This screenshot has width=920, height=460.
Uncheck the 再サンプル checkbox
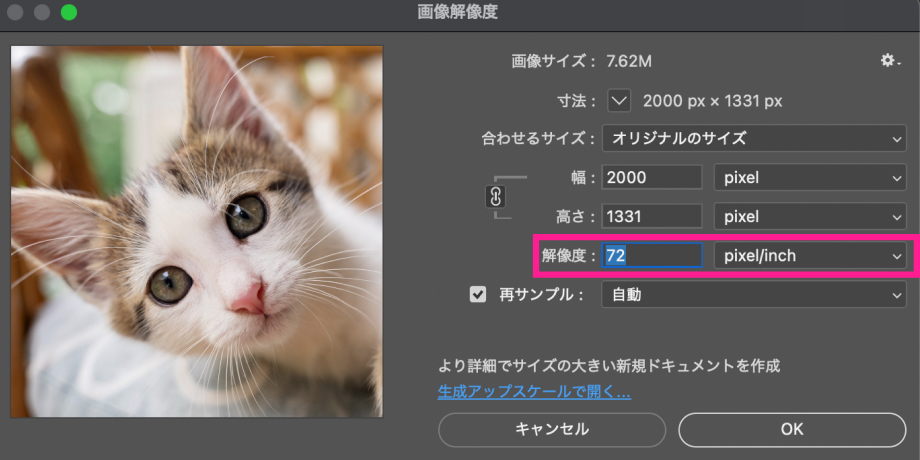point(478,294)
